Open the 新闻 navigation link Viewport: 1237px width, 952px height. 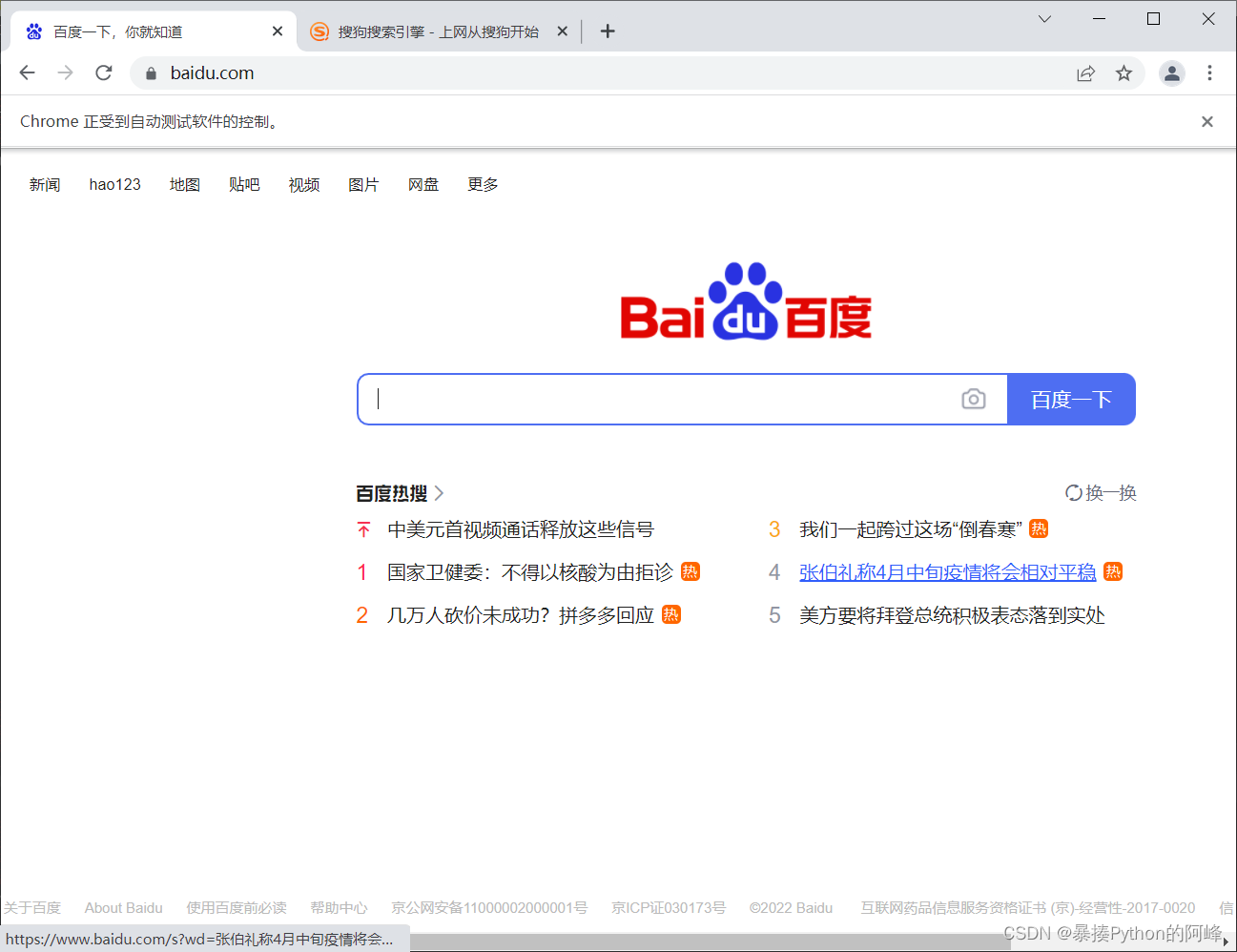coord(45,184)
